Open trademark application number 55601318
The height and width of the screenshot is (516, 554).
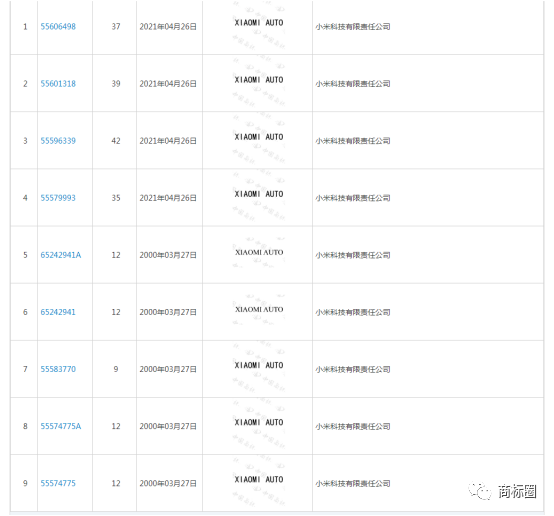pos(58,84)
